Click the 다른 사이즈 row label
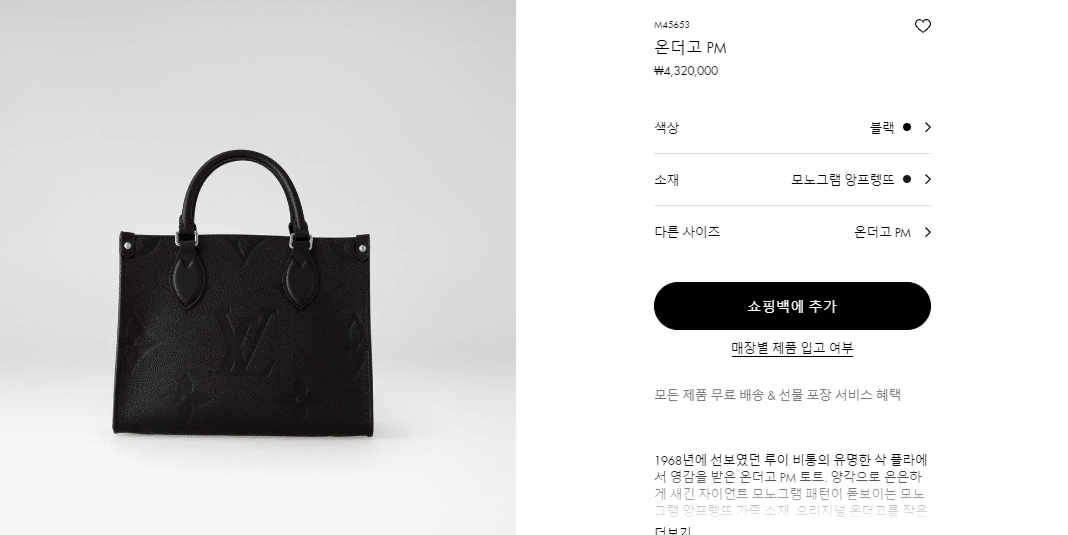Screen dimensions: 1068x535 (x=687, y=232)
